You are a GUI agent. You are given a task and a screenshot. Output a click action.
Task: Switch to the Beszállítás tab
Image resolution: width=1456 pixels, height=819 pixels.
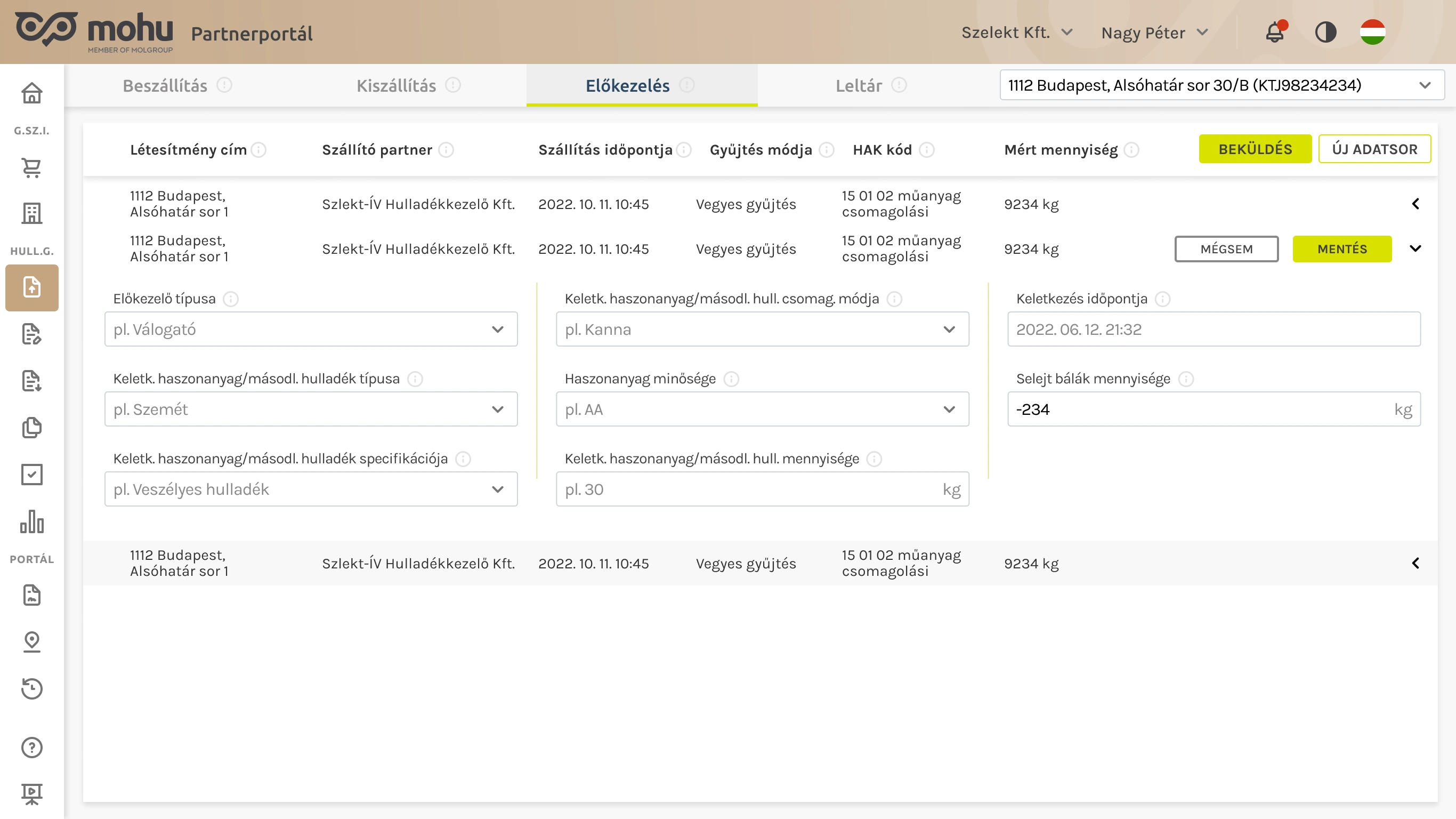pos(165,85)
